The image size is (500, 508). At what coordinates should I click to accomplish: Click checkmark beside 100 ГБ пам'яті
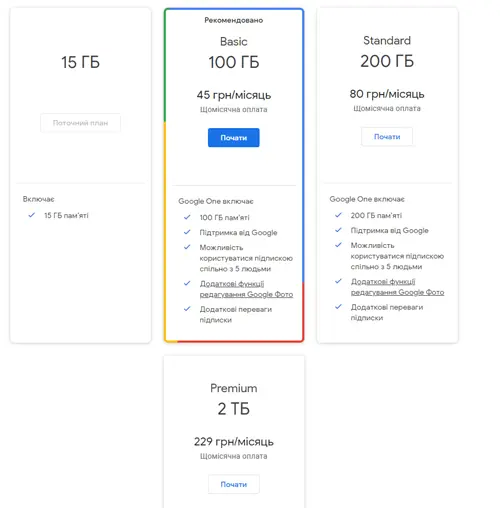click(187, 217)
